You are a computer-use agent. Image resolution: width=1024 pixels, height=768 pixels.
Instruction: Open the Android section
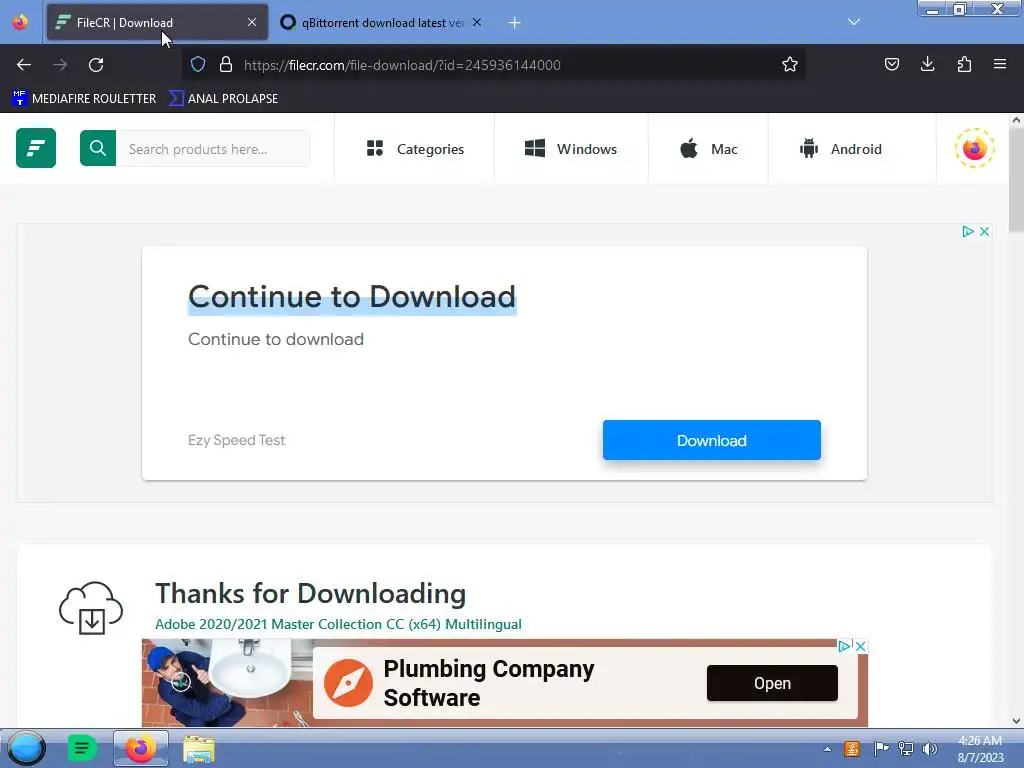[x=840, y=149]
